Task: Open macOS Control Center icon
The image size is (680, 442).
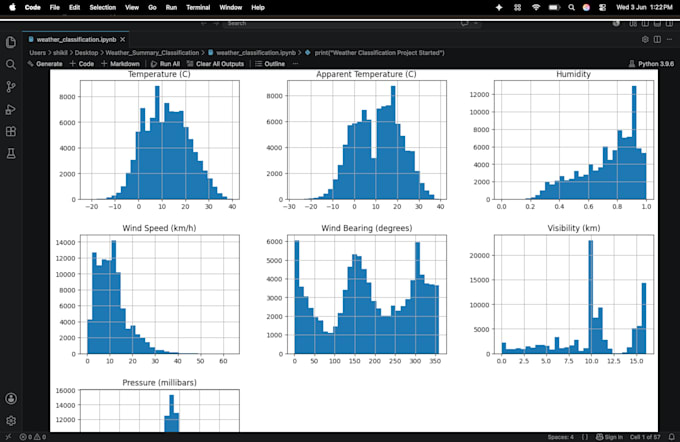Action: pyautogui.click(x=602, y=7)
